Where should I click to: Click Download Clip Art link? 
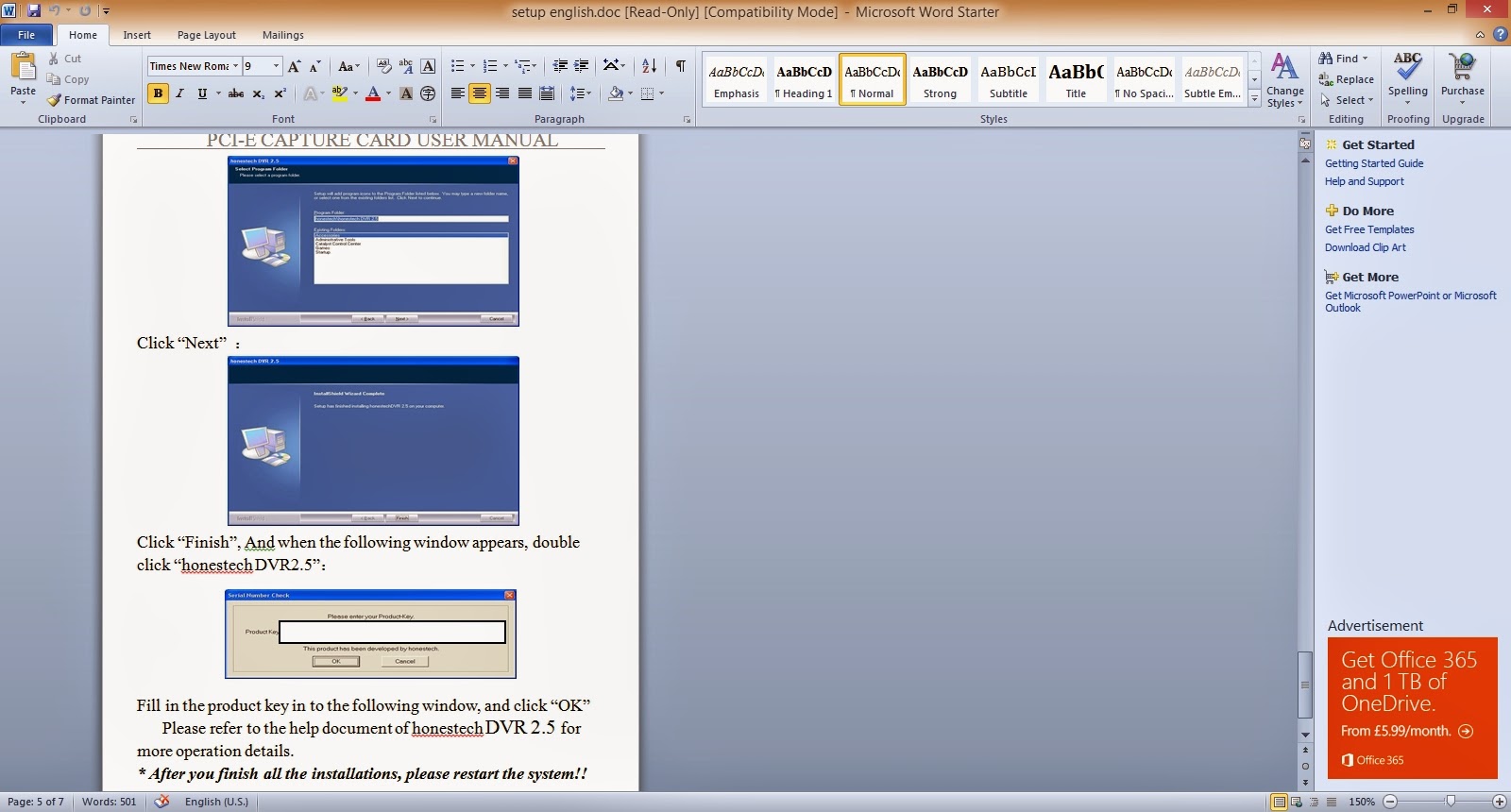click(x=1365, y=247)
